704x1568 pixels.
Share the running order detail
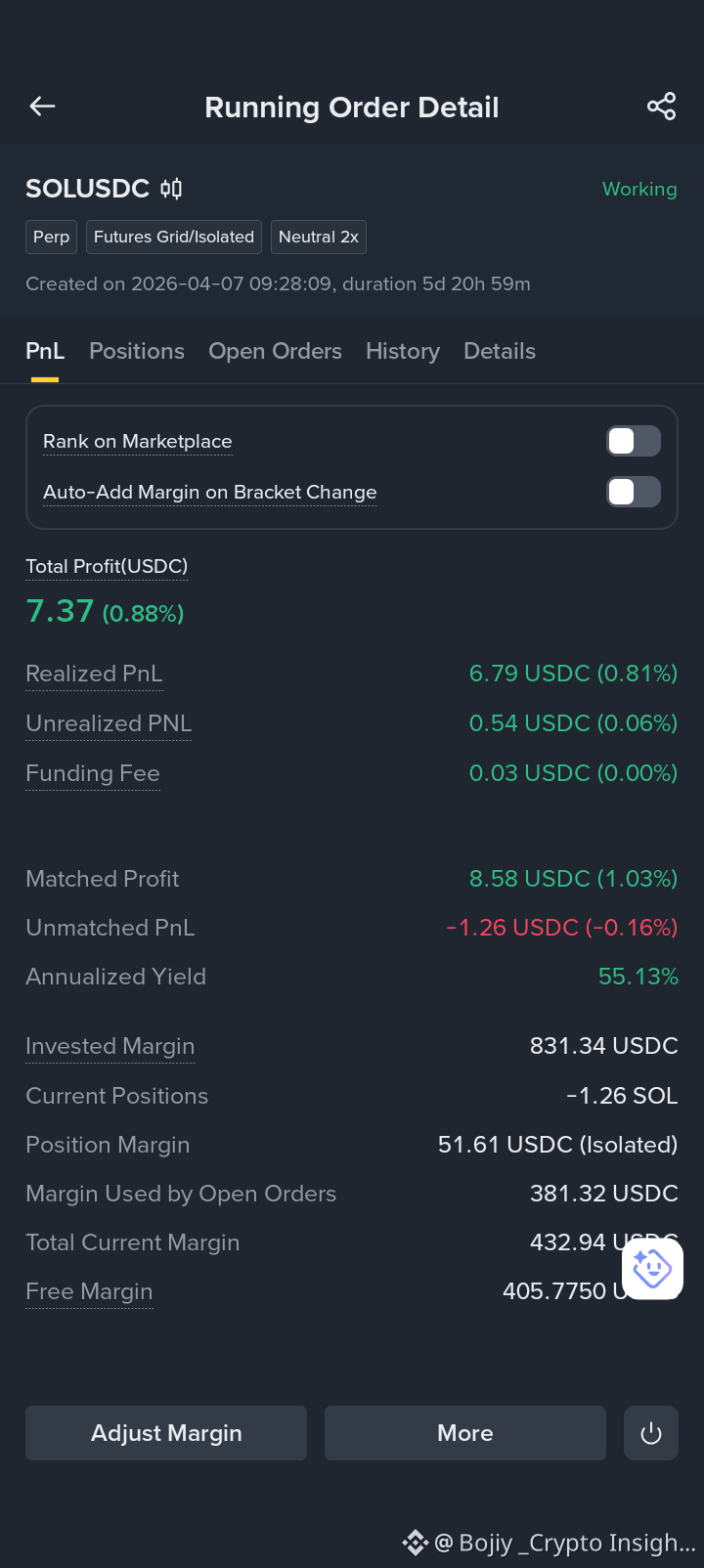coord(662,107)
